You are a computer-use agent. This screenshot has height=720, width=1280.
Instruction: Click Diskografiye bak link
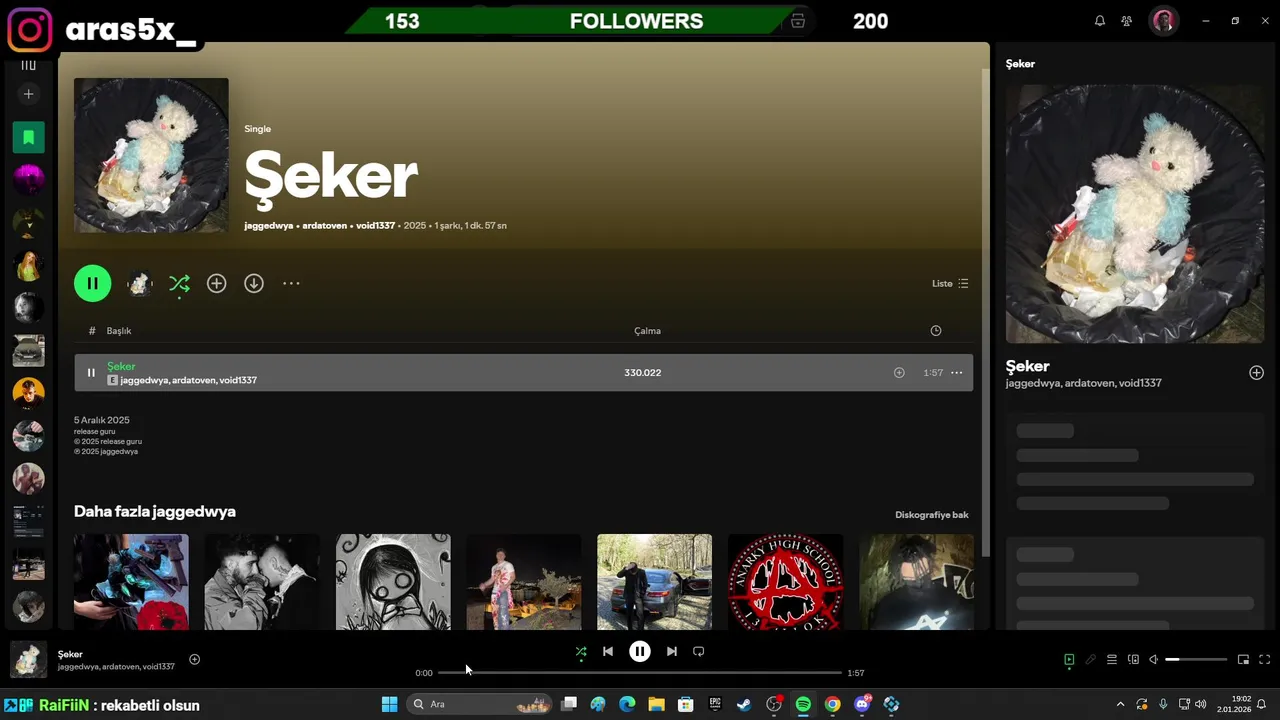932,515
